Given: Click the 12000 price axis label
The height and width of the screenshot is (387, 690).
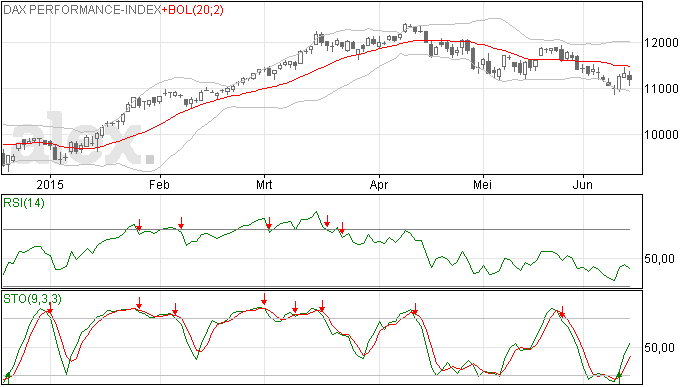Looking at the screenshot, I should coord(661,43).
